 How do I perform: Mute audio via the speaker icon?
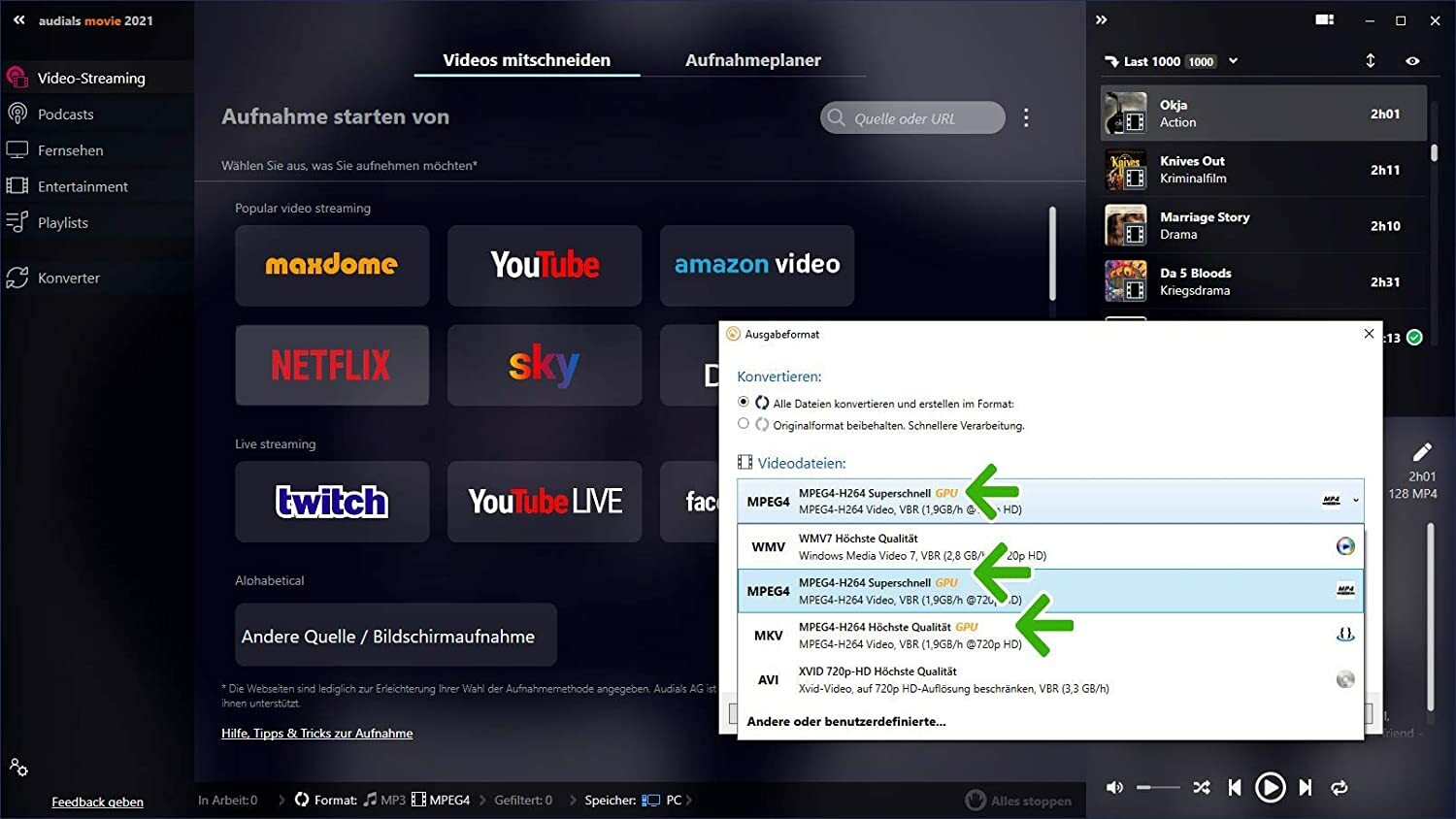[x=1114, y=787]
